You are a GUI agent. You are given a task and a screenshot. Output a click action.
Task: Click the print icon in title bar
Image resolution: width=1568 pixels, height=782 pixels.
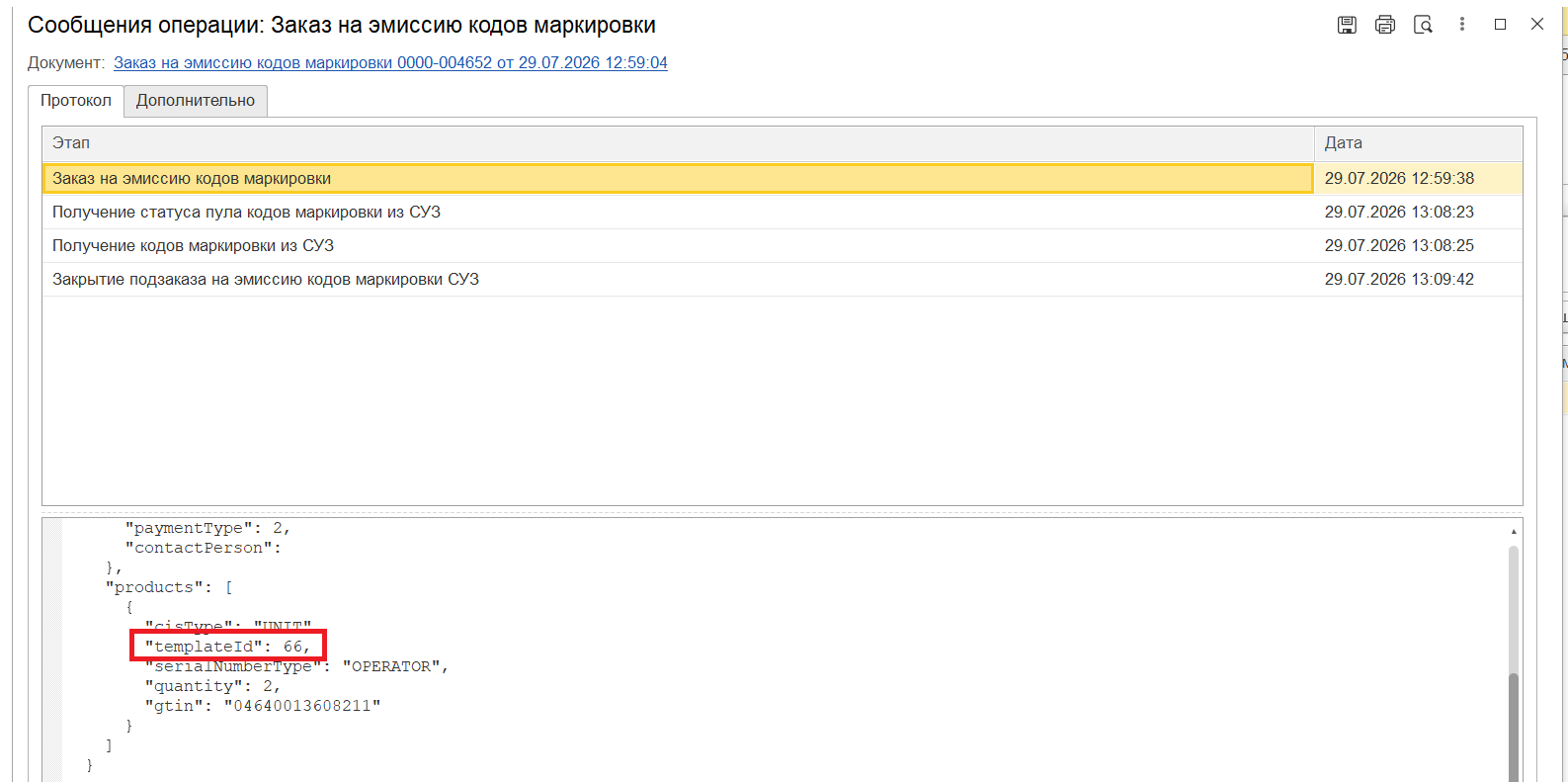1385,25
